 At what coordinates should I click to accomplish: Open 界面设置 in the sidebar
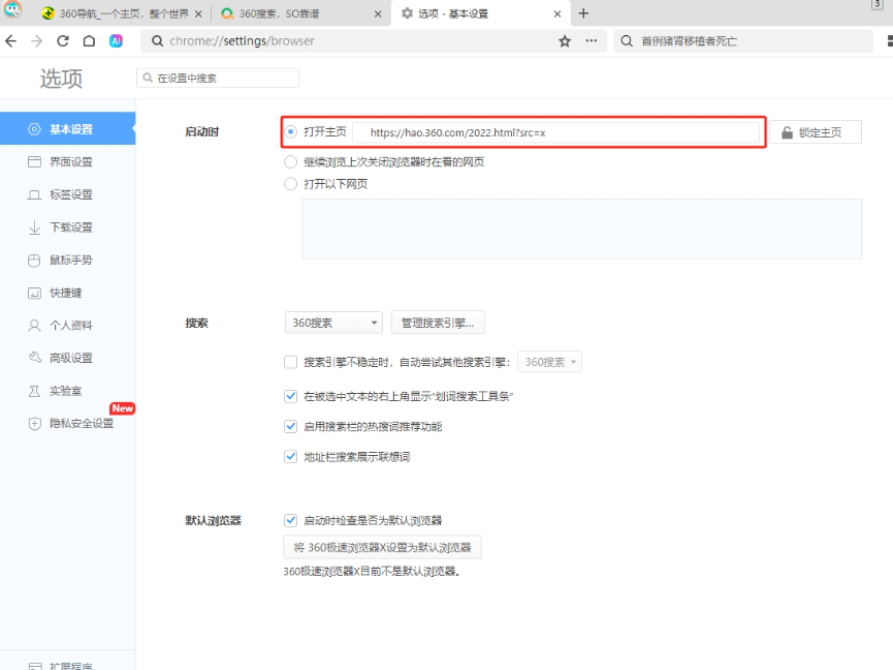[x=68, y=162]
